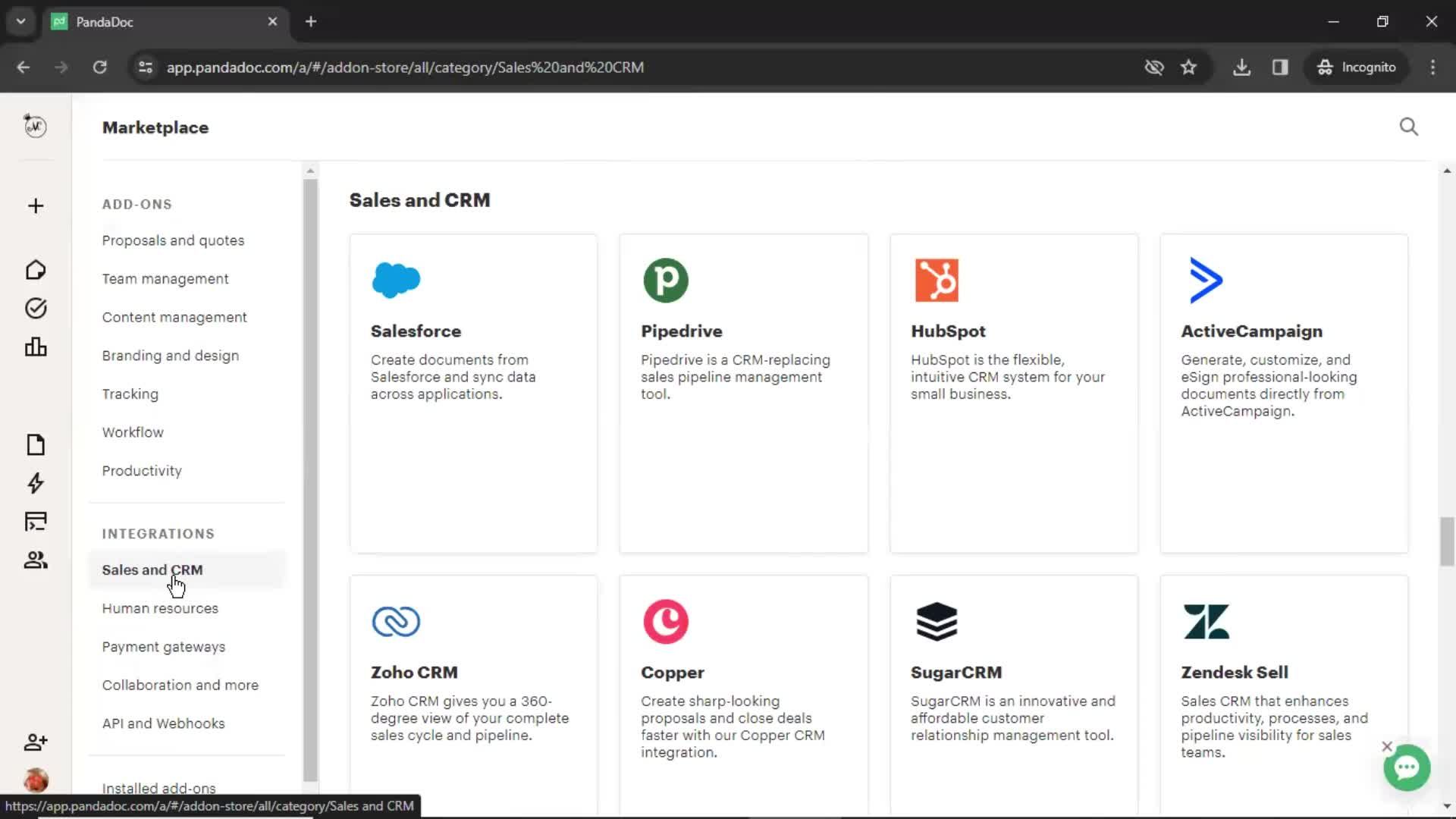
Task: Toggle the Workflow add-on category
Action: coord(133,432)
